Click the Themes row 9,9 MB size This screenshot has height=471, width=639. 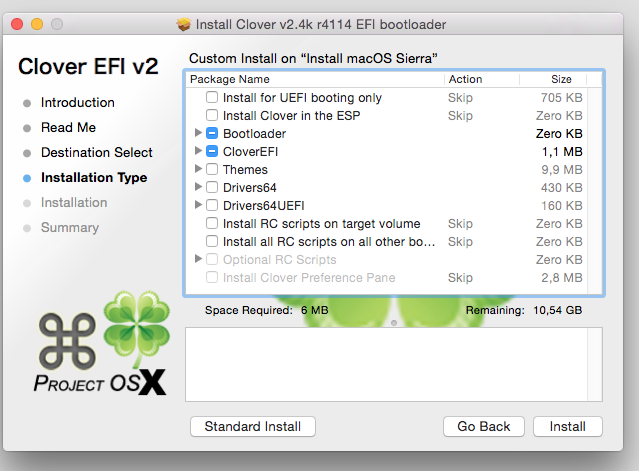point(562,169)
